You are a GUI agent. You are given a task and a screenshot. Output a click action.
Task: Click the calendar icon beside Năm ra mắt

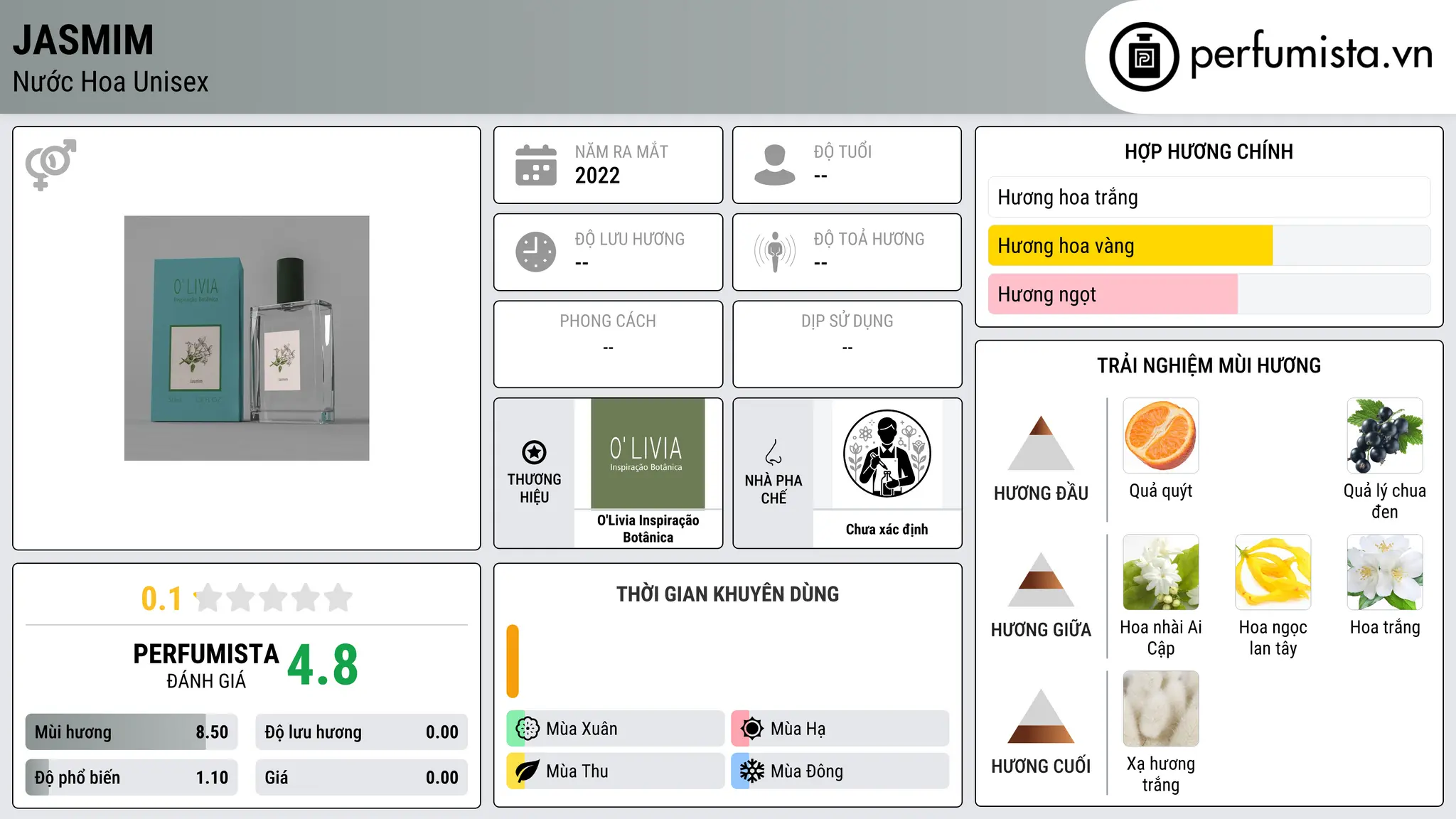click(x=536, y=165)
